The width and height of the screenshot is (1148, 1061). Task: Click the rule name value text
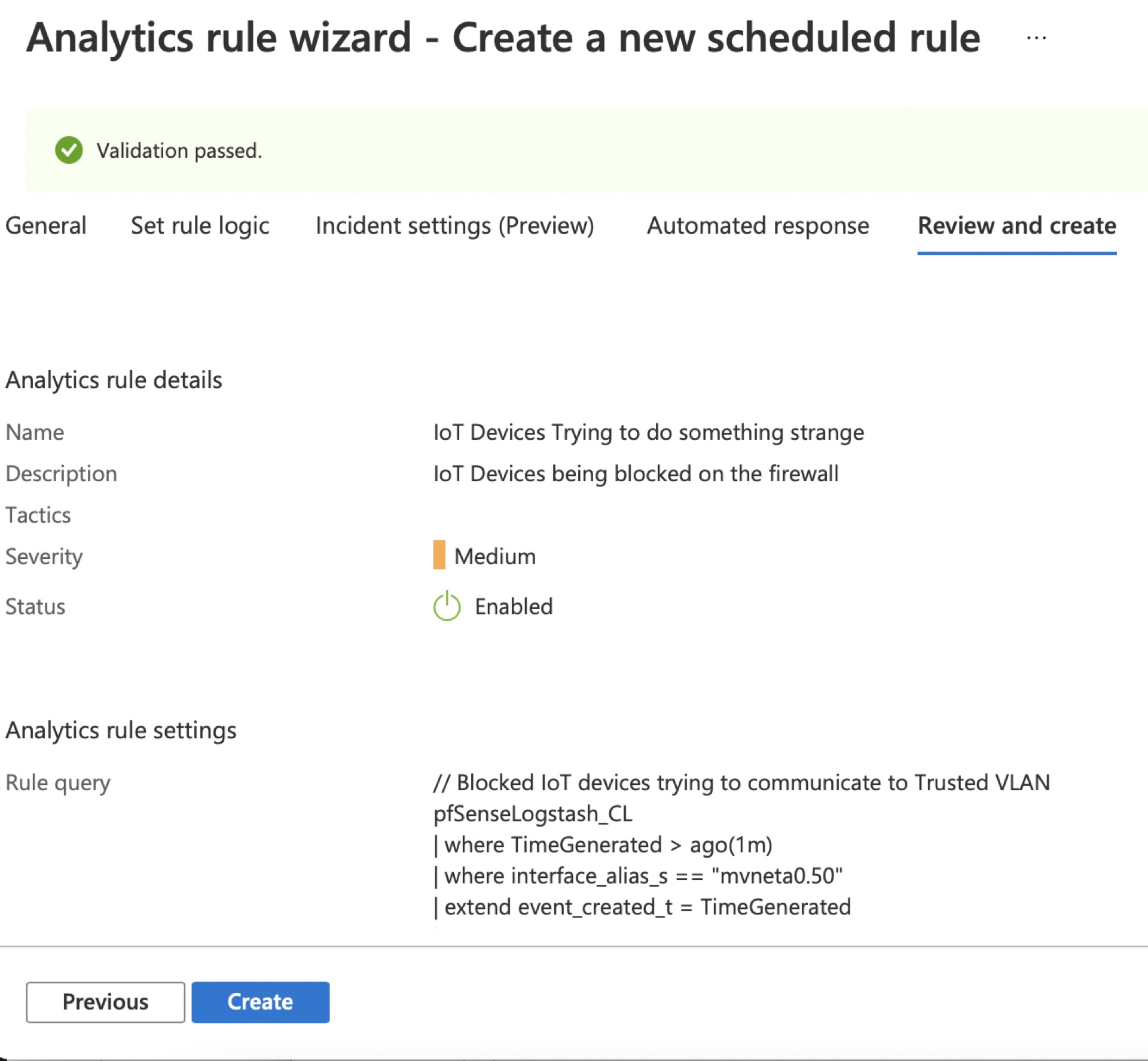click(x=648, y=432)
